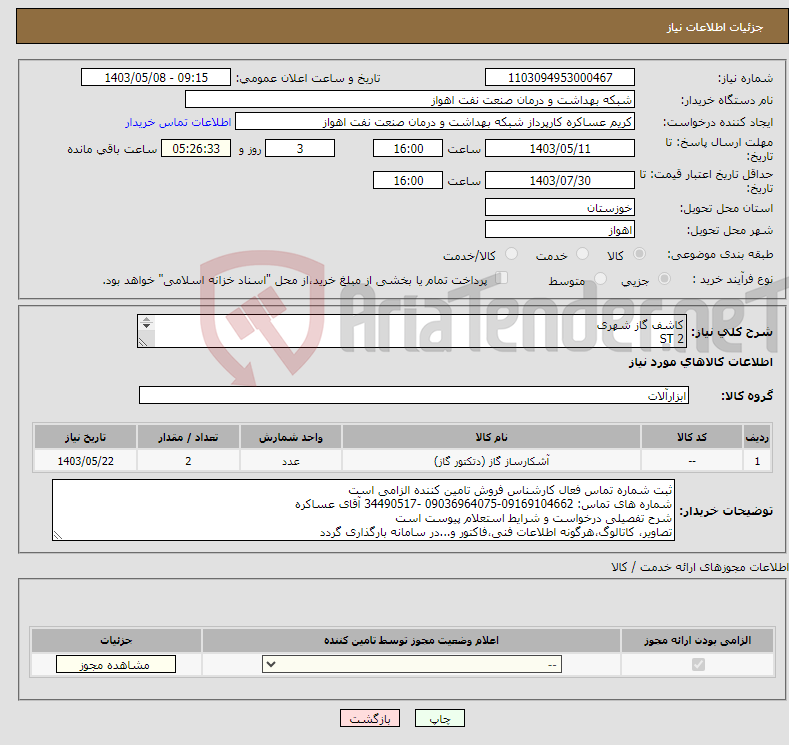
Task: Click the delivery province خوزستان field
Action: tap(560, 207)
